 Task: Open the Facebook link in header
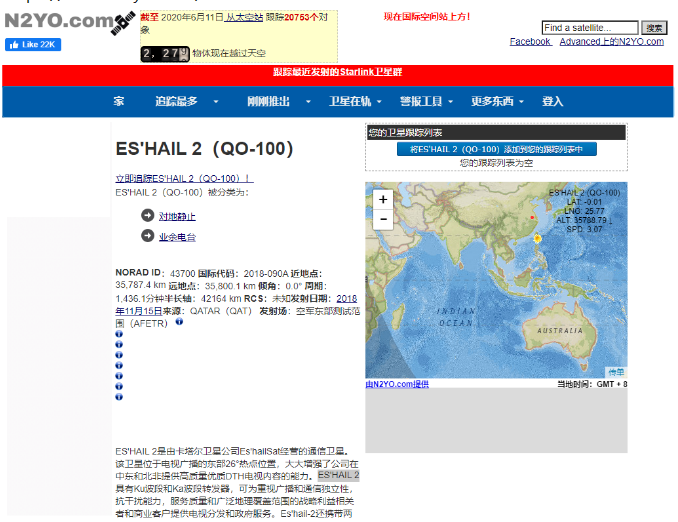point(530,42)
